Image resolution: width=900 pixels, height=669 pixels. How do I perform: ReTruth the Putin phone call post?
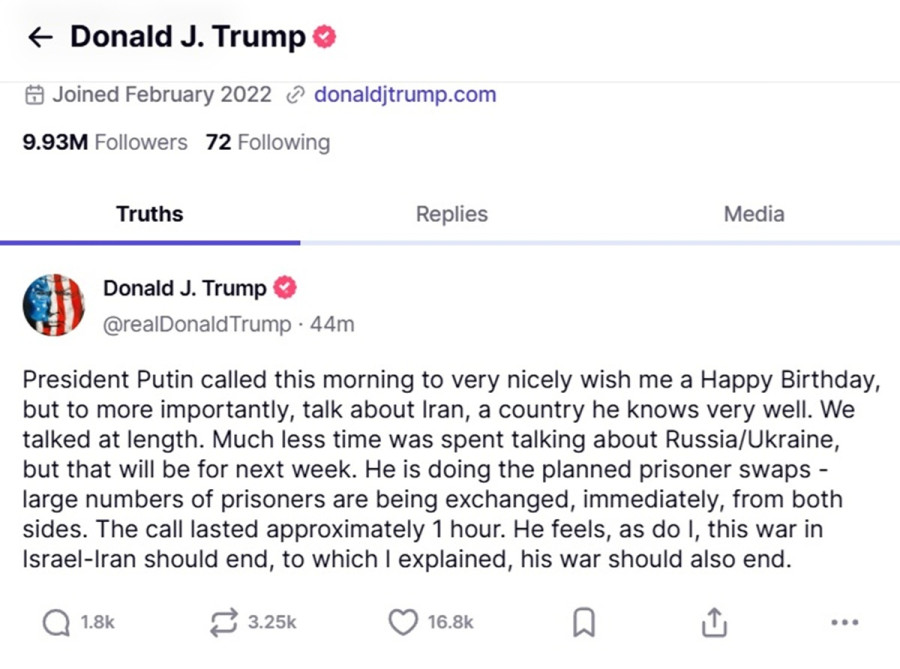point(224,622)
